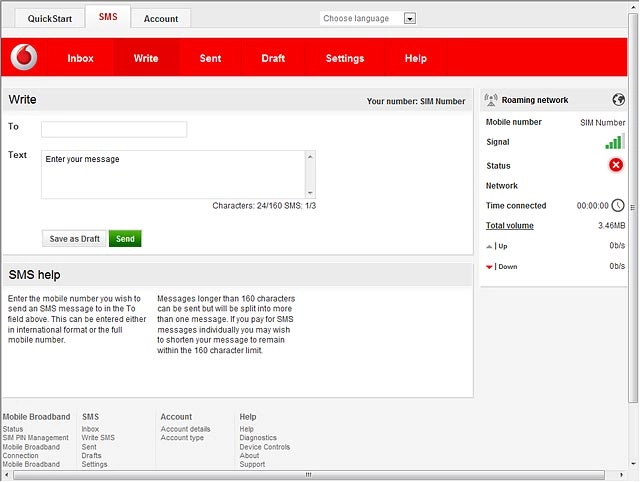The height and width of the screenshot is (482, 640).
Task: Click the To recipient input field
Action: (114, 129)
